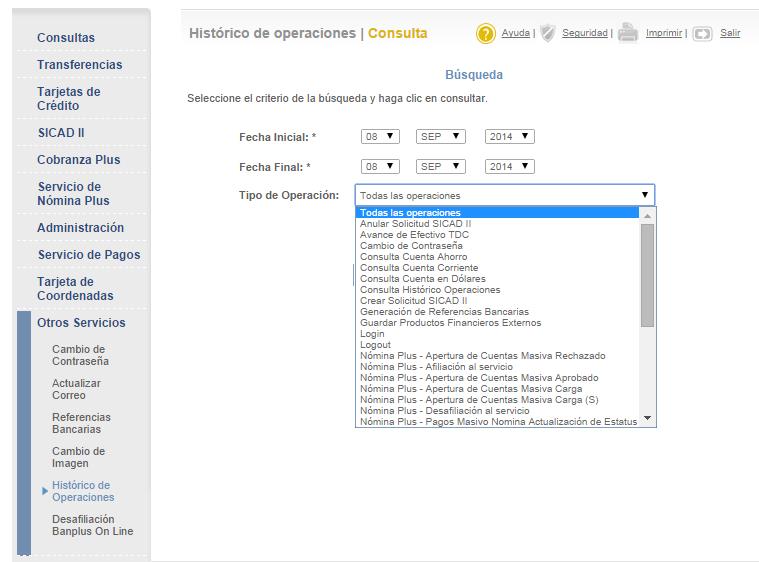Choose Anular Solicitud SICAD II option
This screenshot has height=562, width=759.
[x=497, y=224]
